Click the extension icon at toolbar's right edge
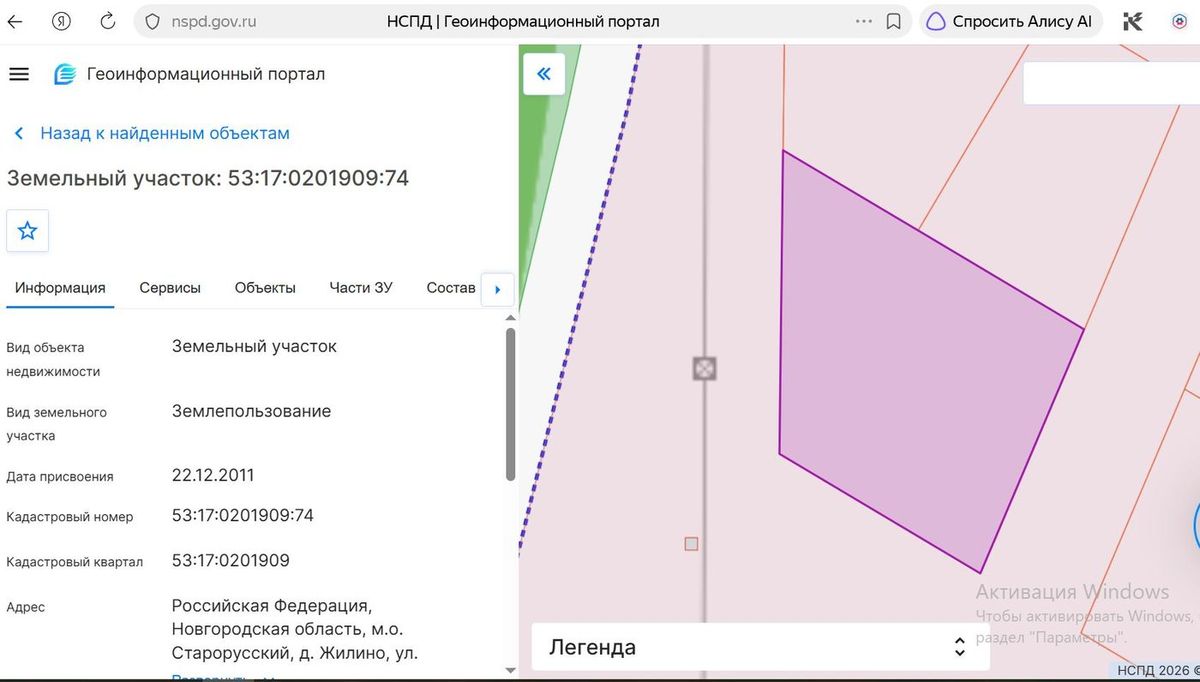Image resolution: width=1200 pixels, height=682 pixels. [x=1180, y=21]
